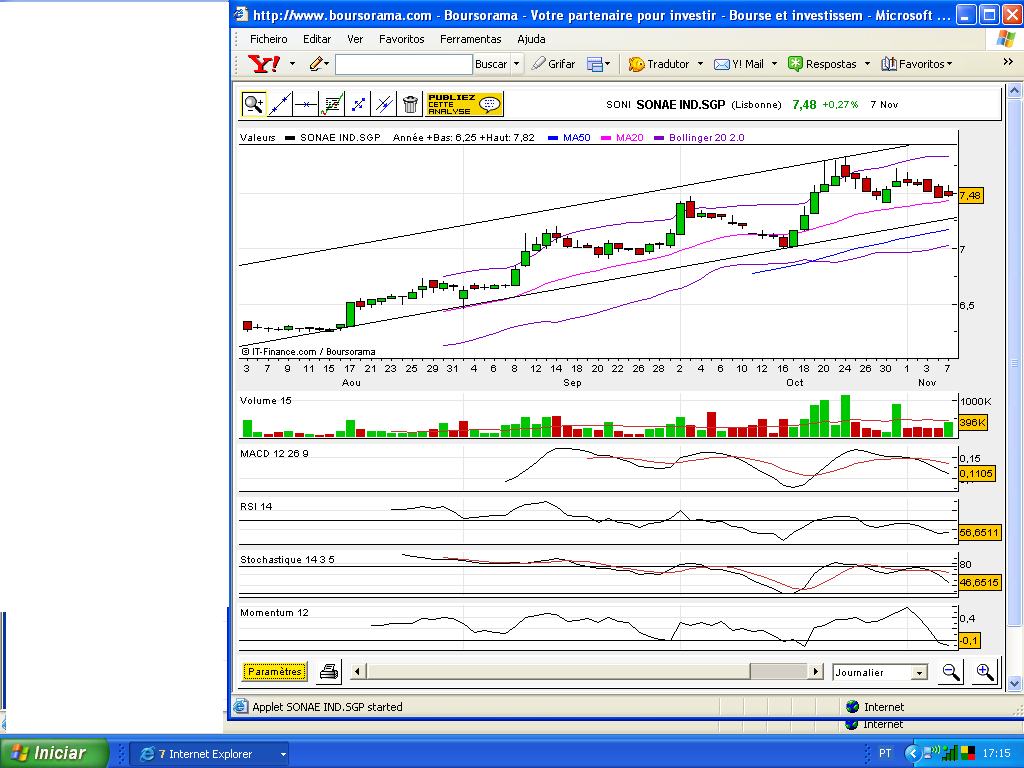Open Y! Mail from toolbar
1024x768 pixels.
click(739, 64)
